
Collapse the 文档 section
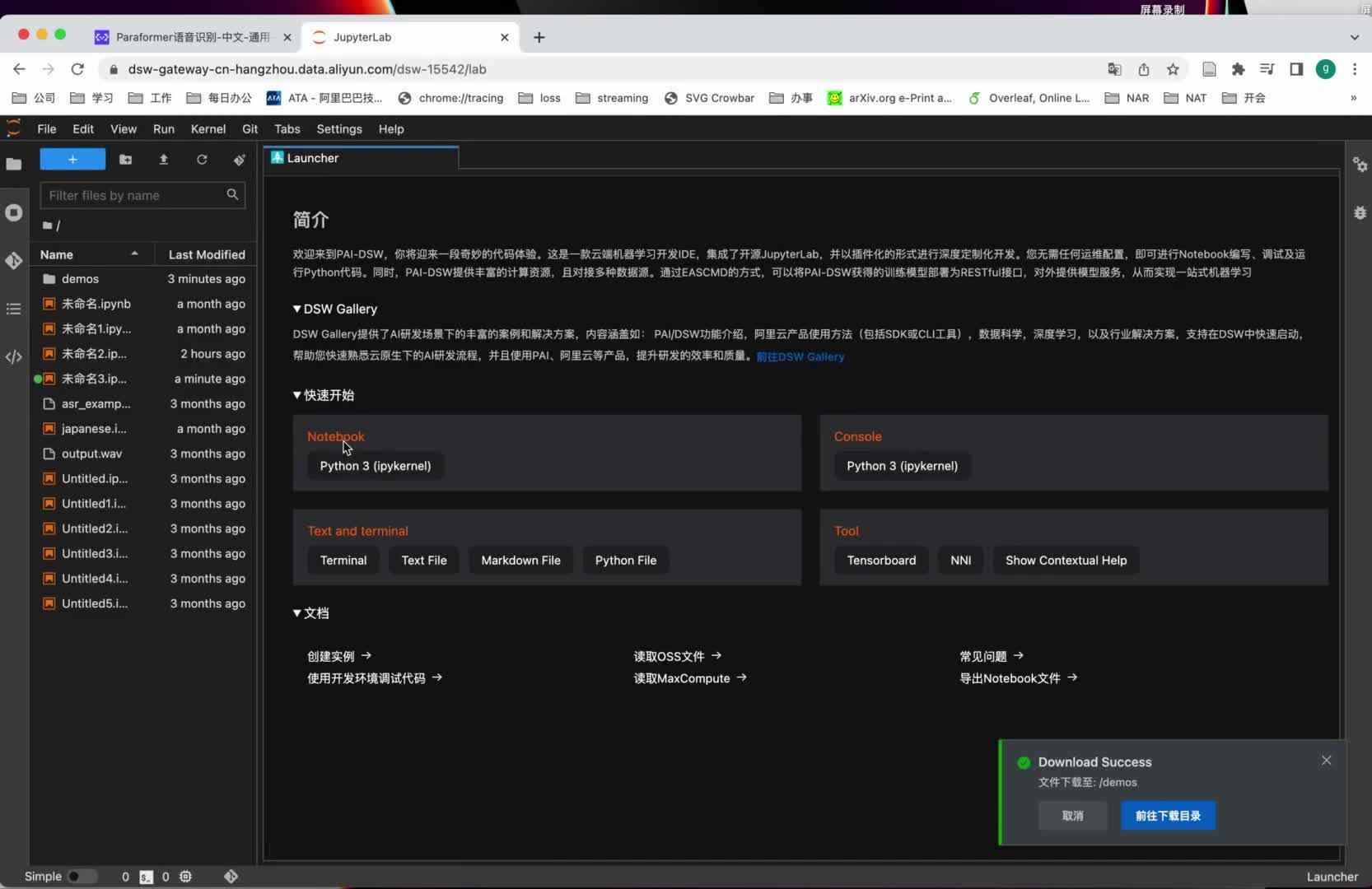[x=296, y=613]
